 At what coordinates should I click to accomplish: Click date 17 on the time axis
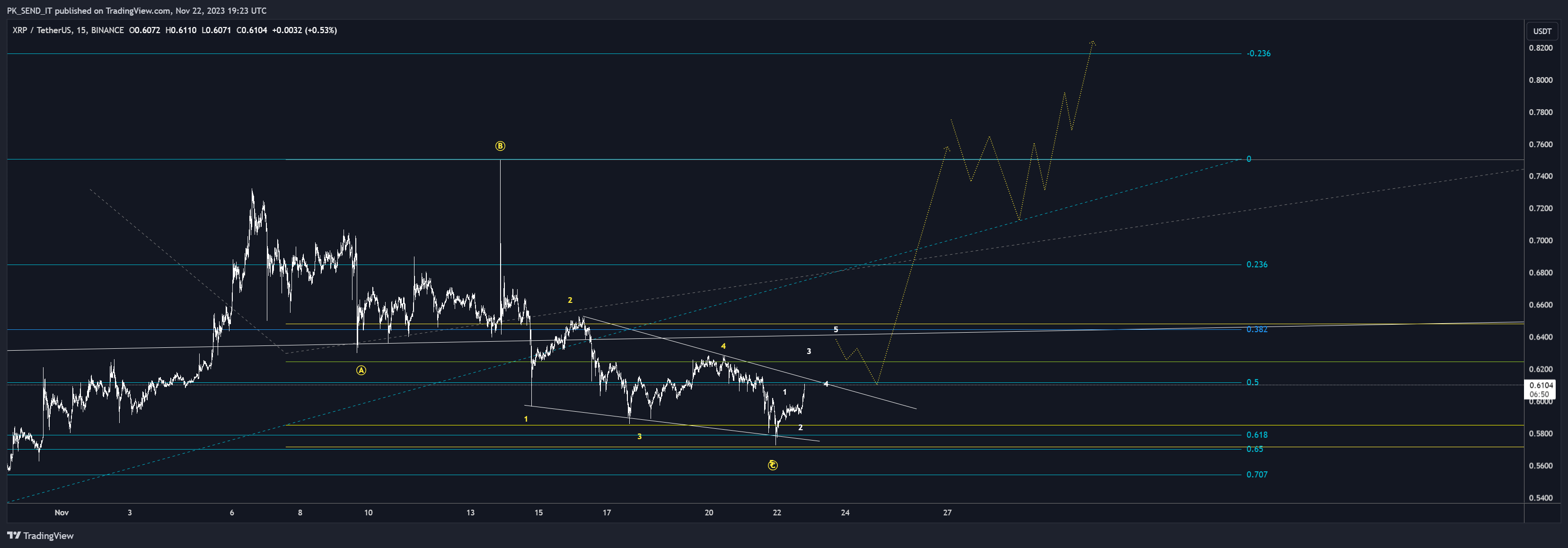(607, 513)
